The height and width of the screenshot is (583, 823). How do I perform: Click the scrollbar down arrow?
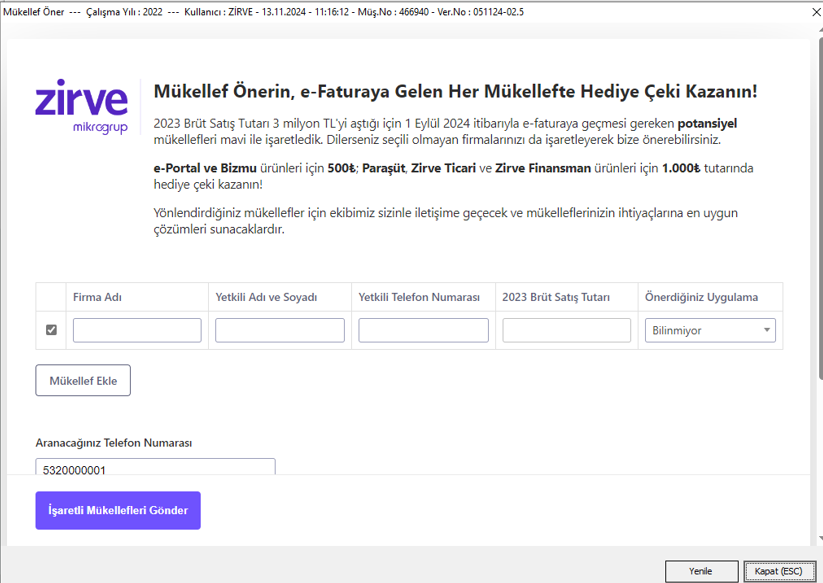tap(820, 538)
